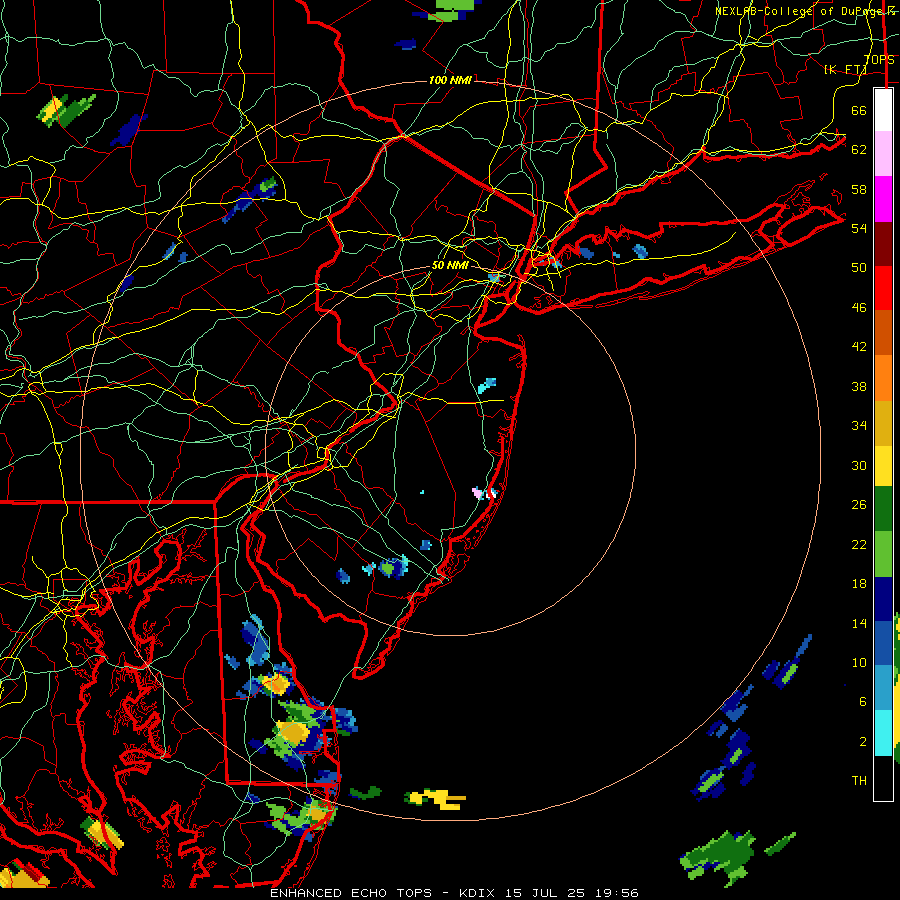Click the "50 NMI" range ring label
This screenshot has width=900, height=900.
click(450, 265)
